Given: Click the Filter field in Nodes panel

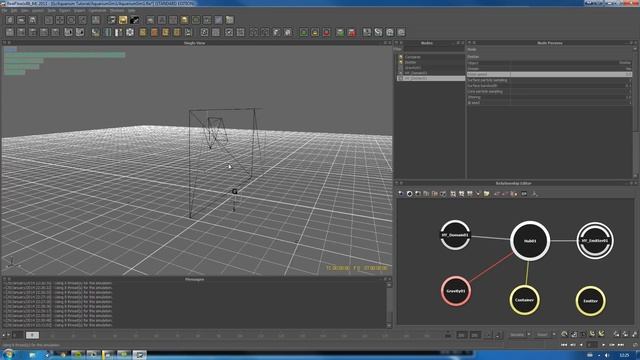Looking at the screenshot, I should (x=434, y=49).
